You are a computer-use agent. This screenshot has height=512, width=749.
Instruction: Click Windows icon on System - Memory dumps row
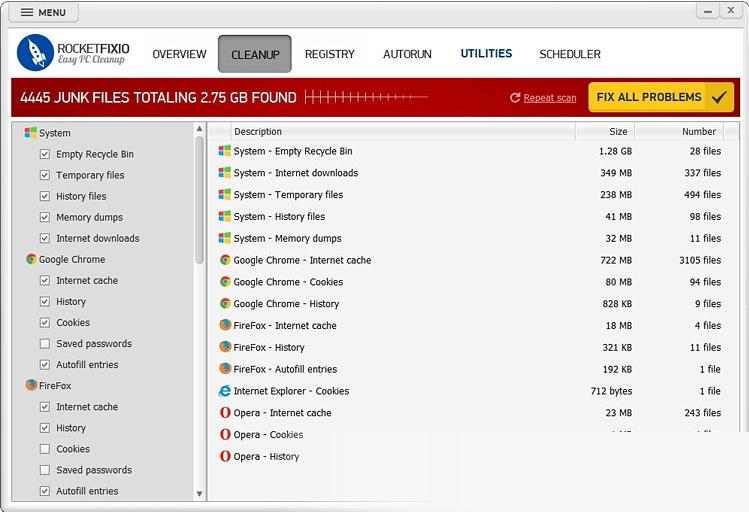pyautogui.click(x=225, y=238)
